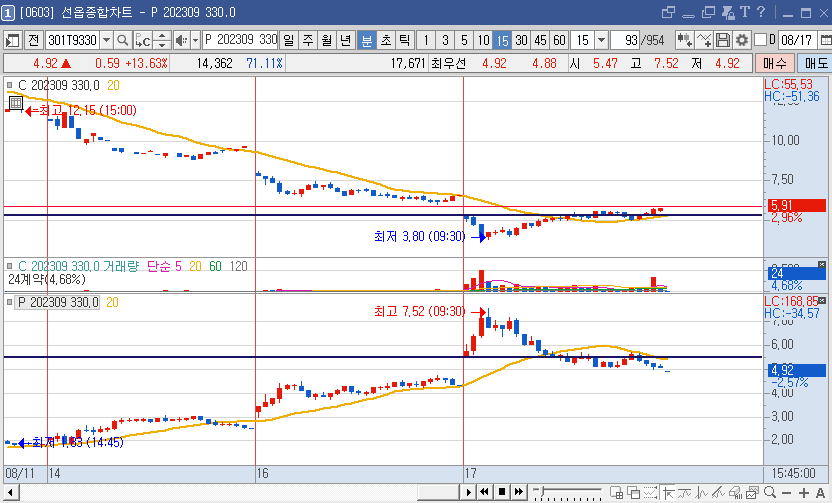This screenshot has width=832, height=503.
Task: Choose the 30 minute interval button
Action: tap(522, 40)
